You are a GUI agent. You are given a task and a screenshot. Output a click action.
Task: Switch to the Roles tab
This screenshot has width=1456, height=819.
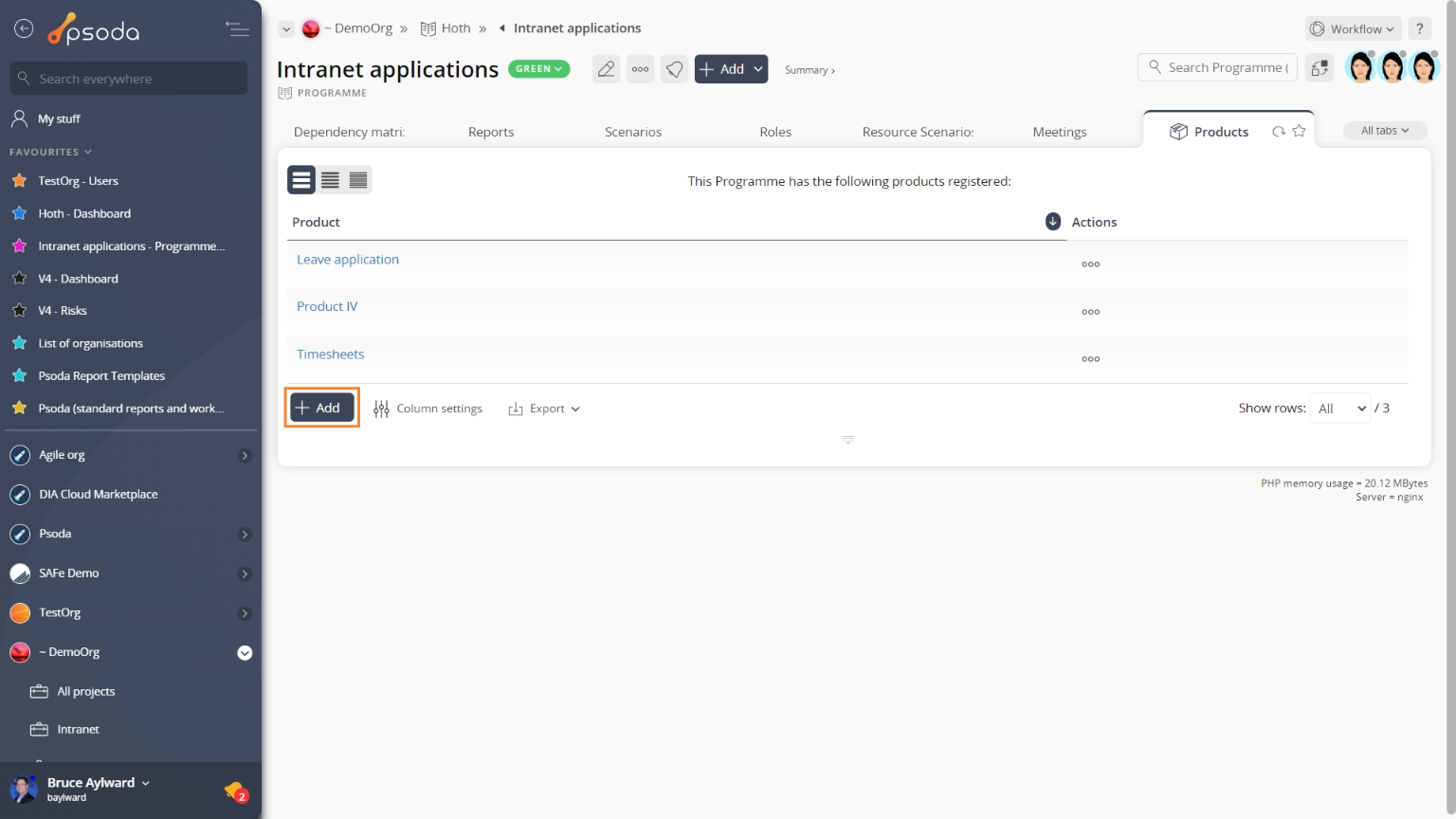[775, 132]
